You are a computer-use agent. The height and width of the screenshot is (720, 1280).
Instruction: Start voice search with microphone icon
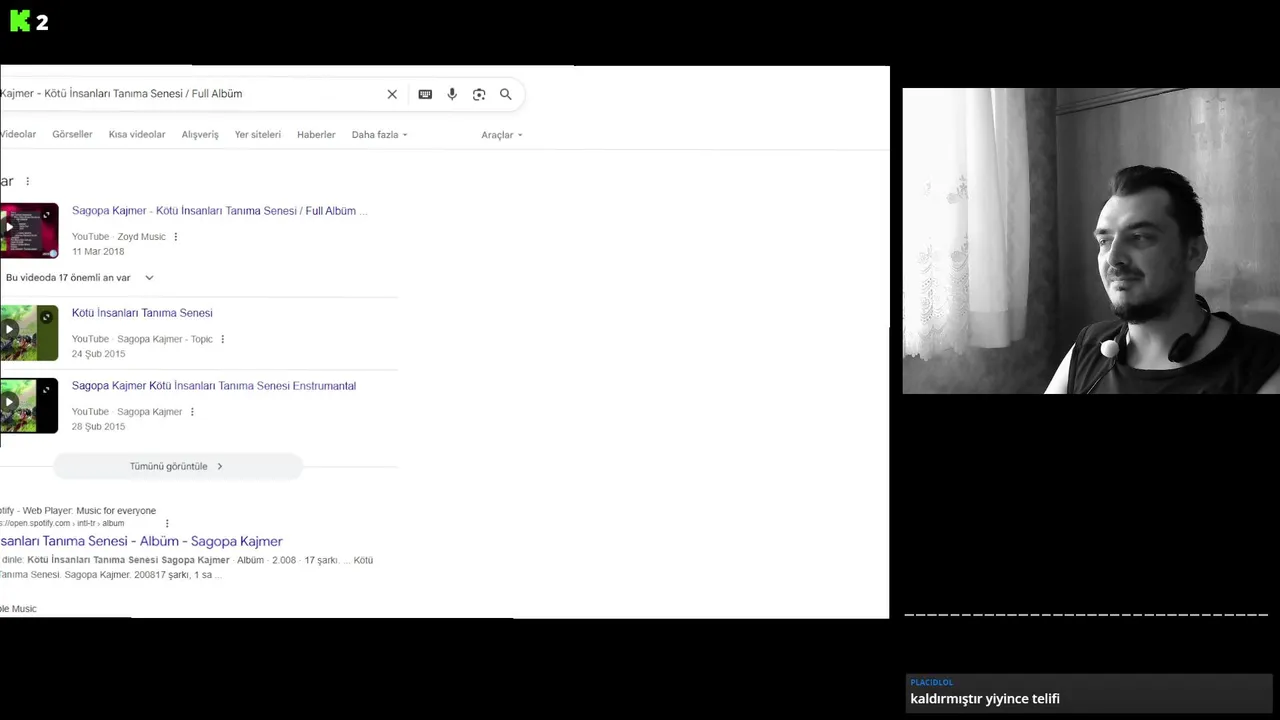coord(452,94)
